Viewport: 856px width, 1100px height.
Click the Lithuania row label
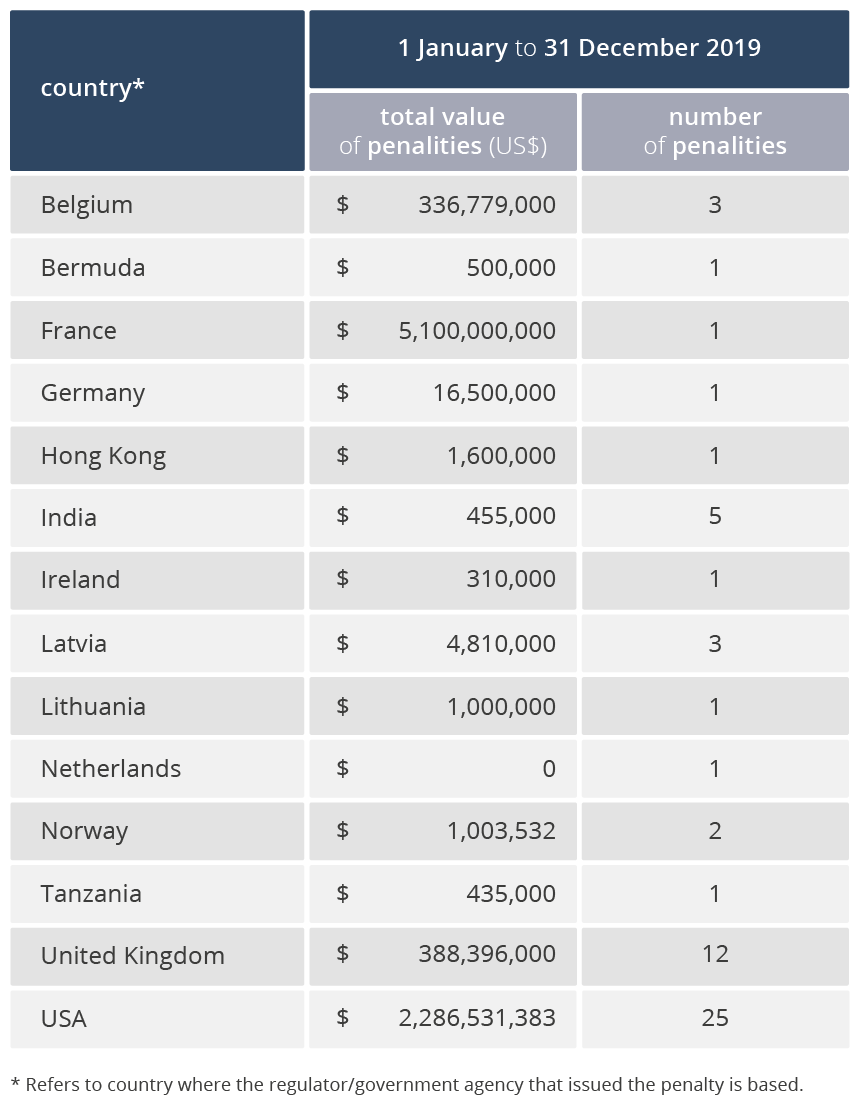point(93,706)
